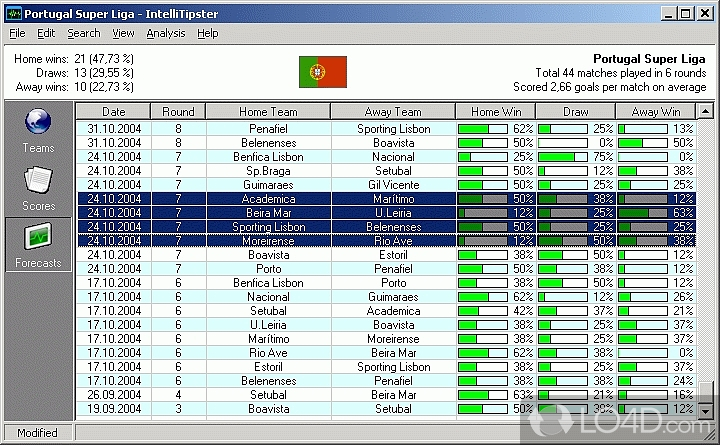This screenshot has height=445, width=720.
Task: Click the vertical scrollbar track
Action: point(705,248)
